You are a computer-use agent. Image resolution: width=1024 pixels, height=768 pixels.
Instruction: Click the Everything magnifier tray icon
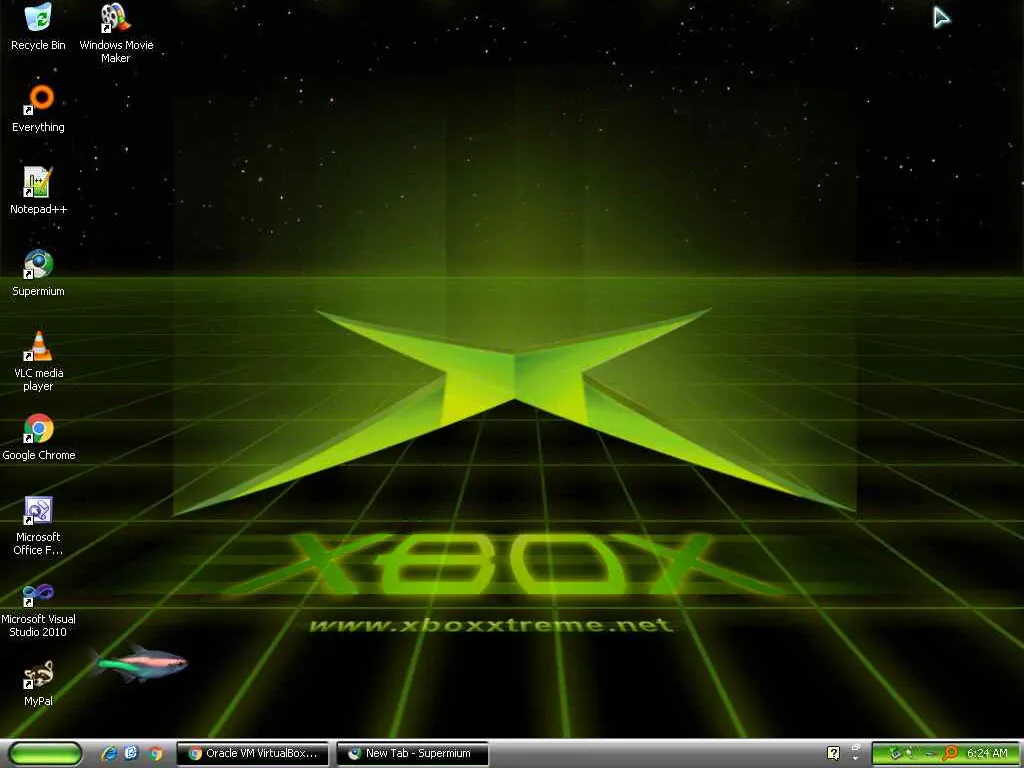coord(950,753)
